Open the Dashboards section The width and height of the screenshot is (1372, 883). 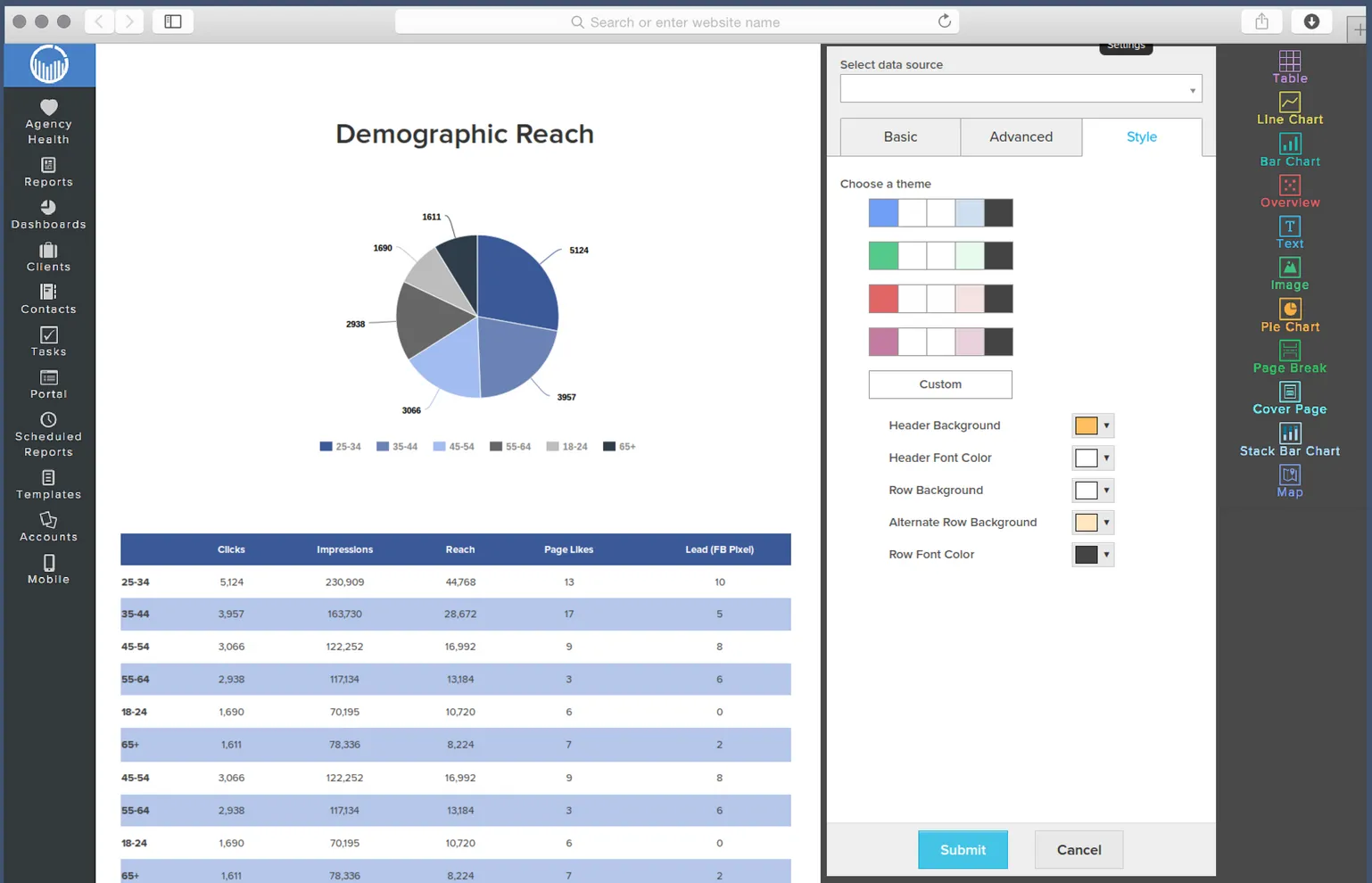point(48,214)
